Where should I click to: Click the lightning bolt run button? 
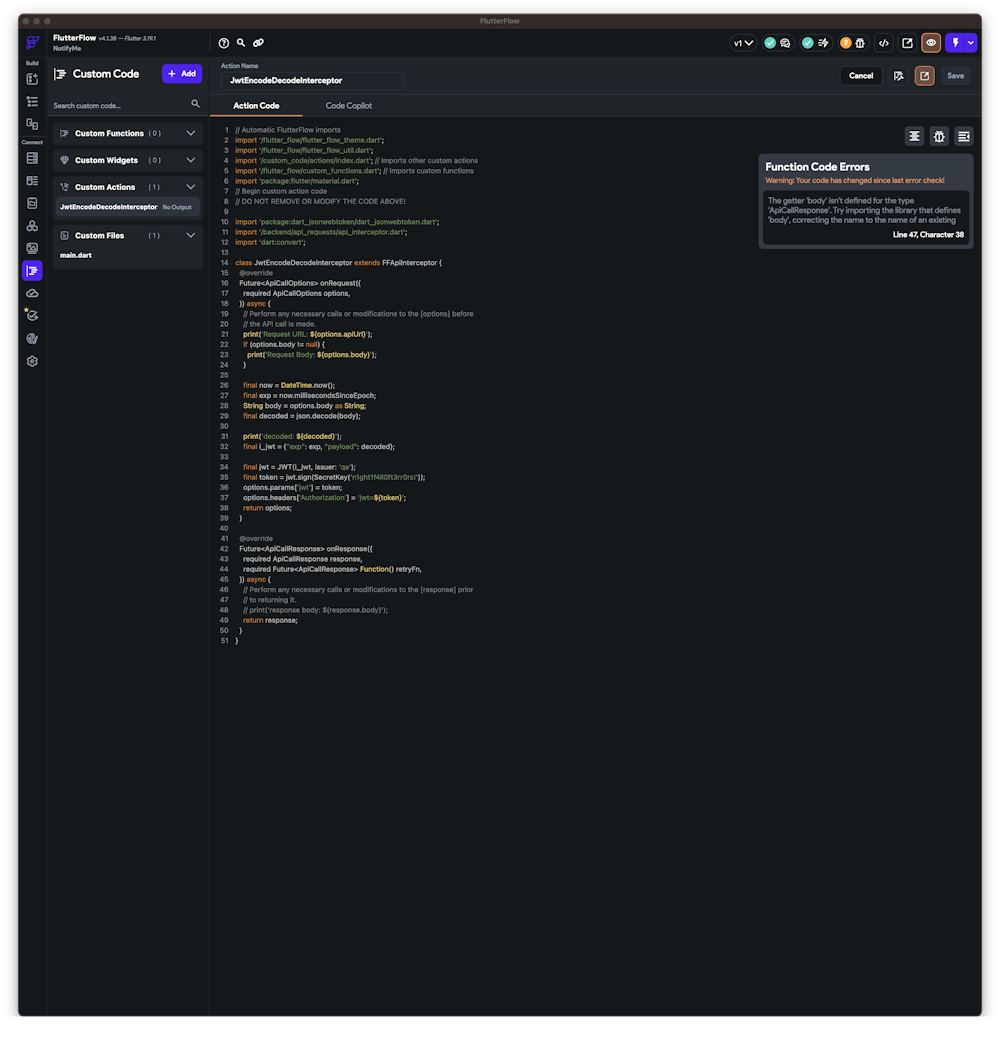(955, 43)
